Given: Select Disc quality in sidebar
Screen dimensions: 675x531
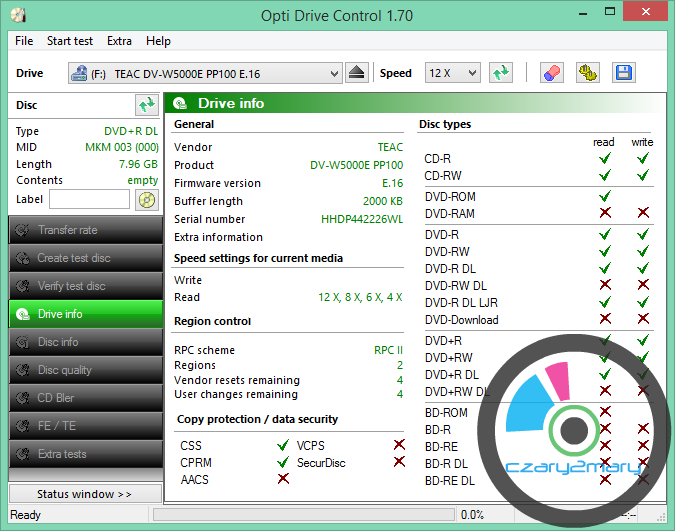Looking at the screenshot, I should pos(85,370).
